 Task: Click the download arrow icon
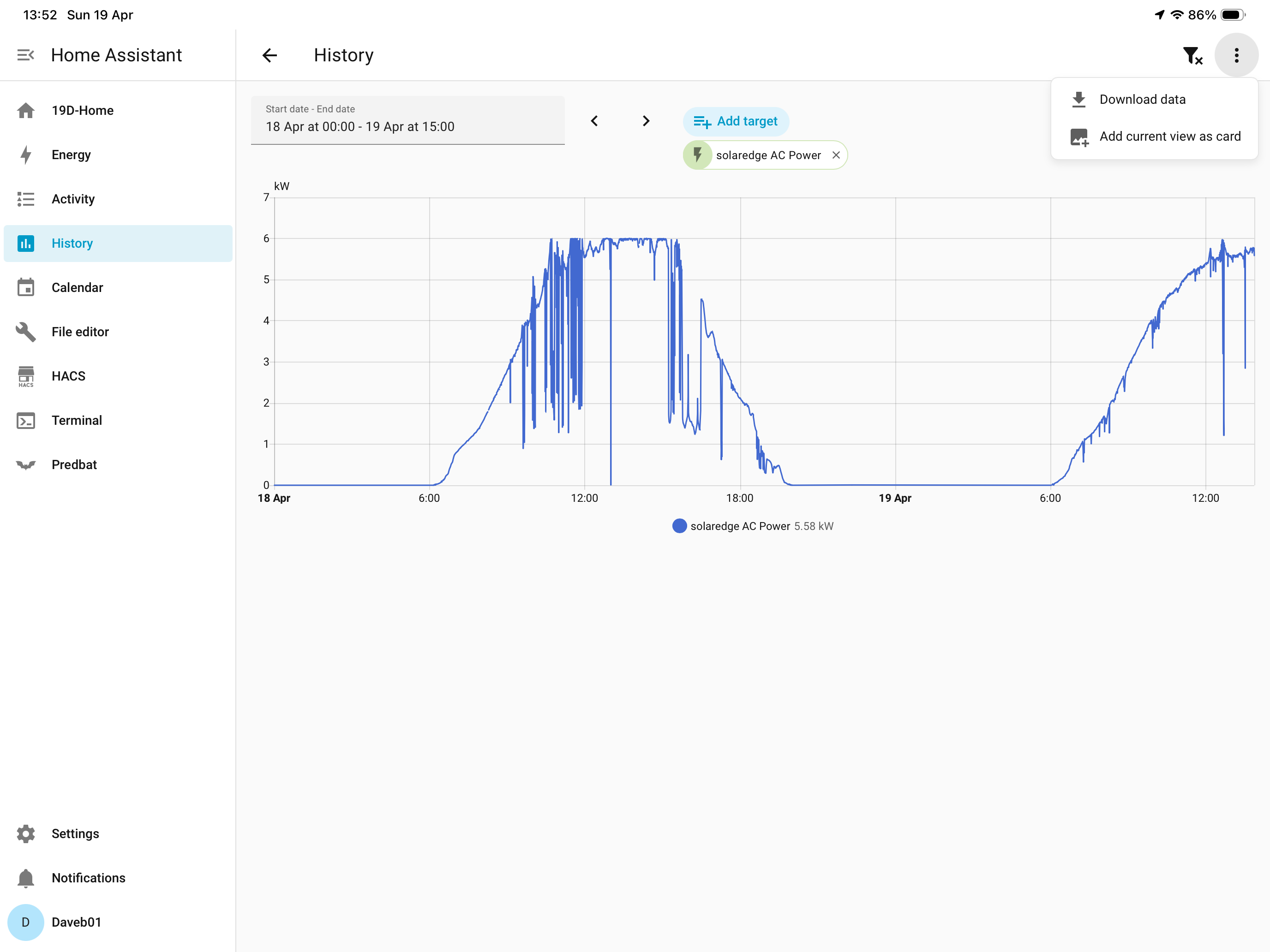pos(1079,100)
